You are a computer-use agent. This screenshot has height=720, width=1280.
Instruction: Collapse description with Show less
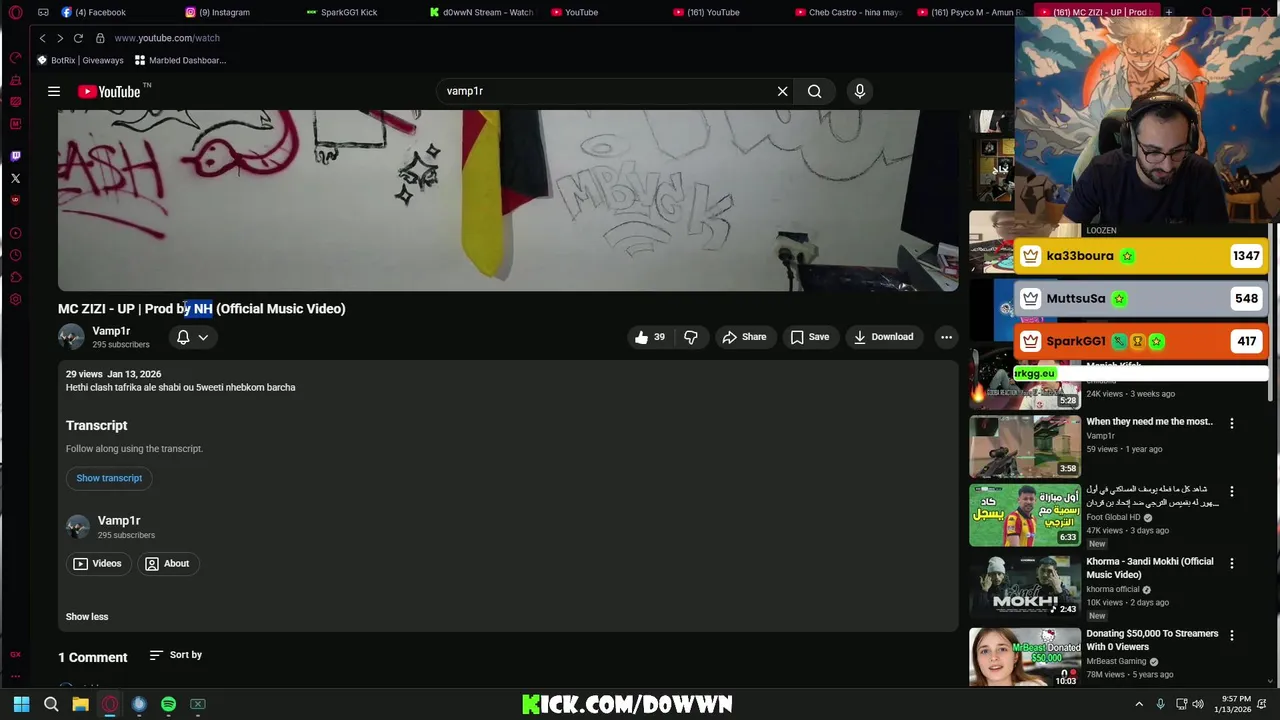[x=87, y=617]
